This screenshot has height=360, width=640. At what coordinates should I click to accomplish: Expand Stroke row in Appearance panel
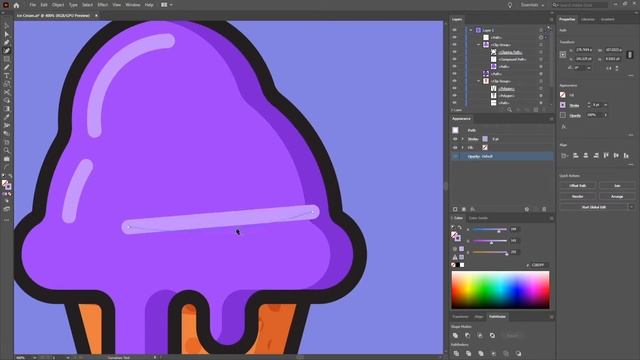pyautogui.click(x=463, y=139)
